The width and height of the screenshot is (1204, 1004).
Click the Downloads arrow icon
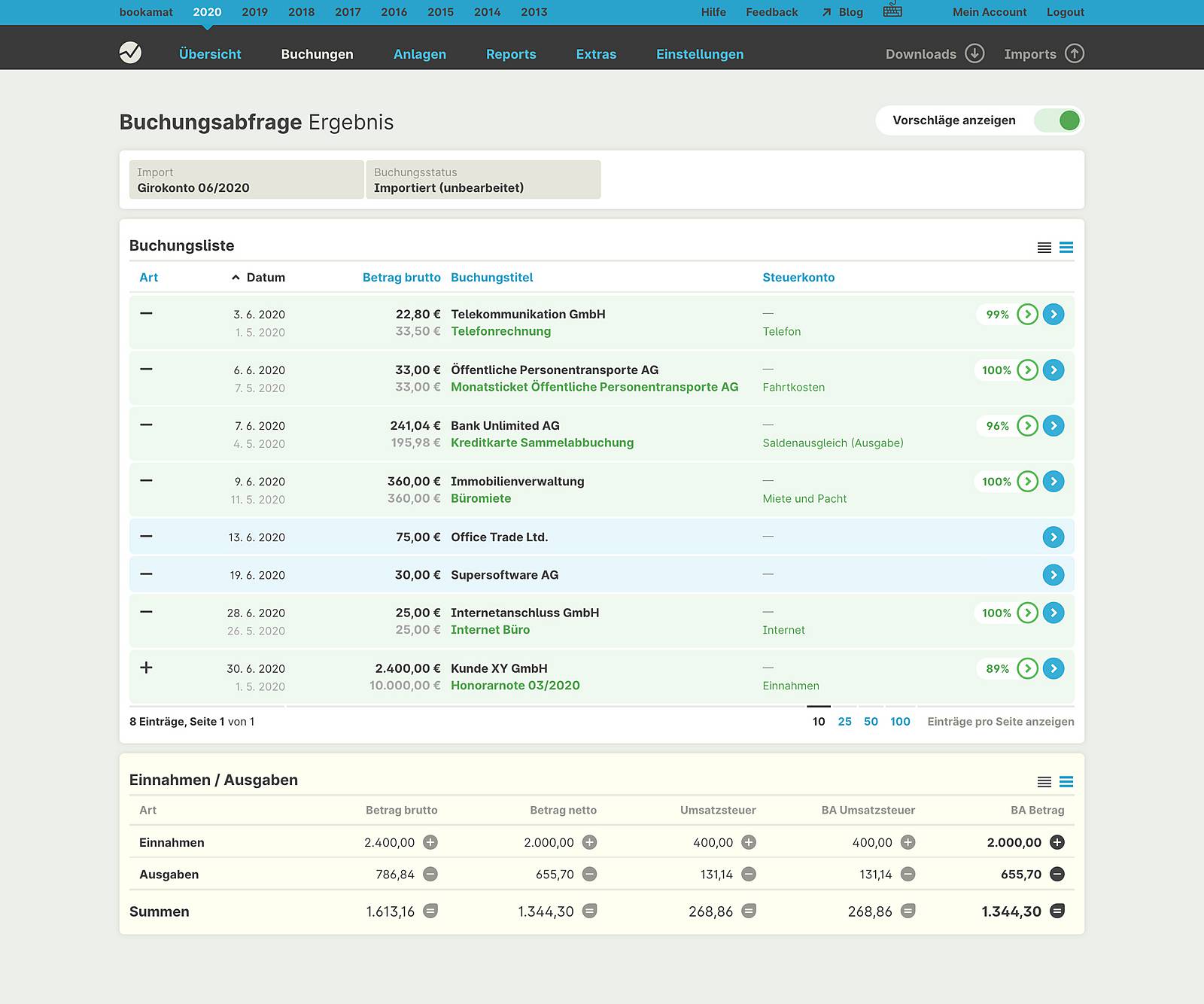(974, 53)
